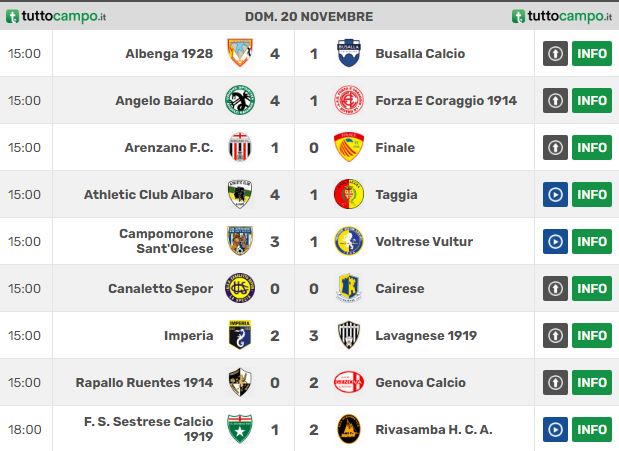Screen dimensions: 619x451
Task: Play the Athletic Club Albaro vs Taggia video
Action: point(555,194)
